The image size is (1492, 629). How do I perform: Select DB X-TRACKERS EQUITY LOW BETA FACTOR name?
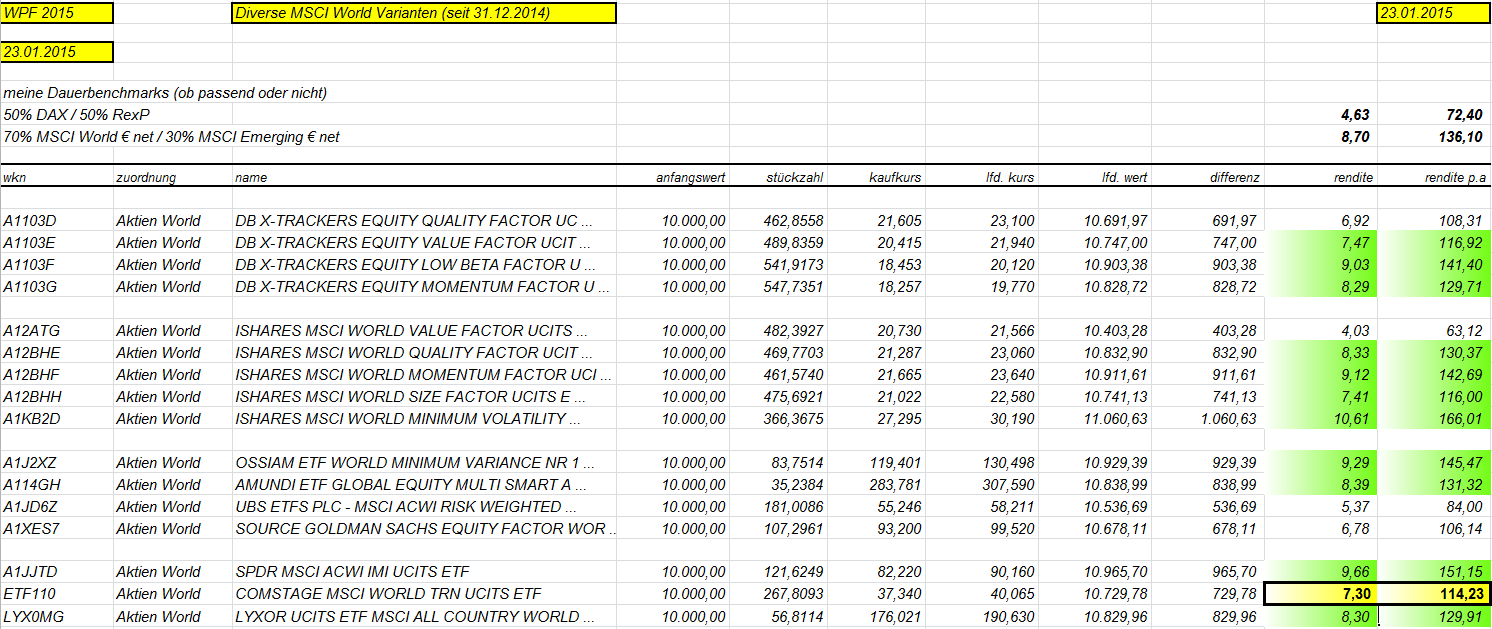click(422, 264)
